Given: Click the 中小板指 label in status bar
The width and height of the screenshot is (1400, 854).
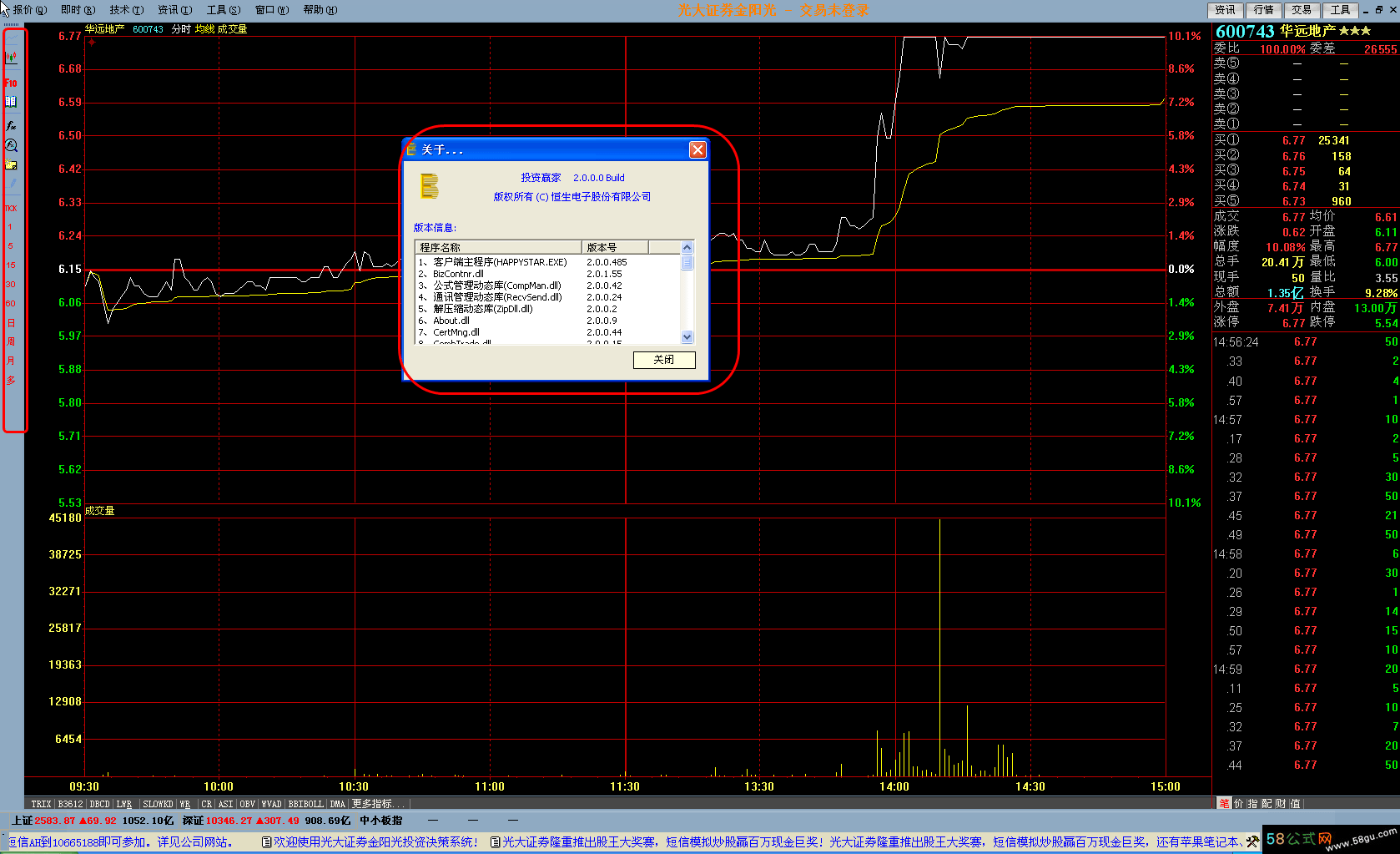Looking at the screenshot, I should (x=381, y=821).
